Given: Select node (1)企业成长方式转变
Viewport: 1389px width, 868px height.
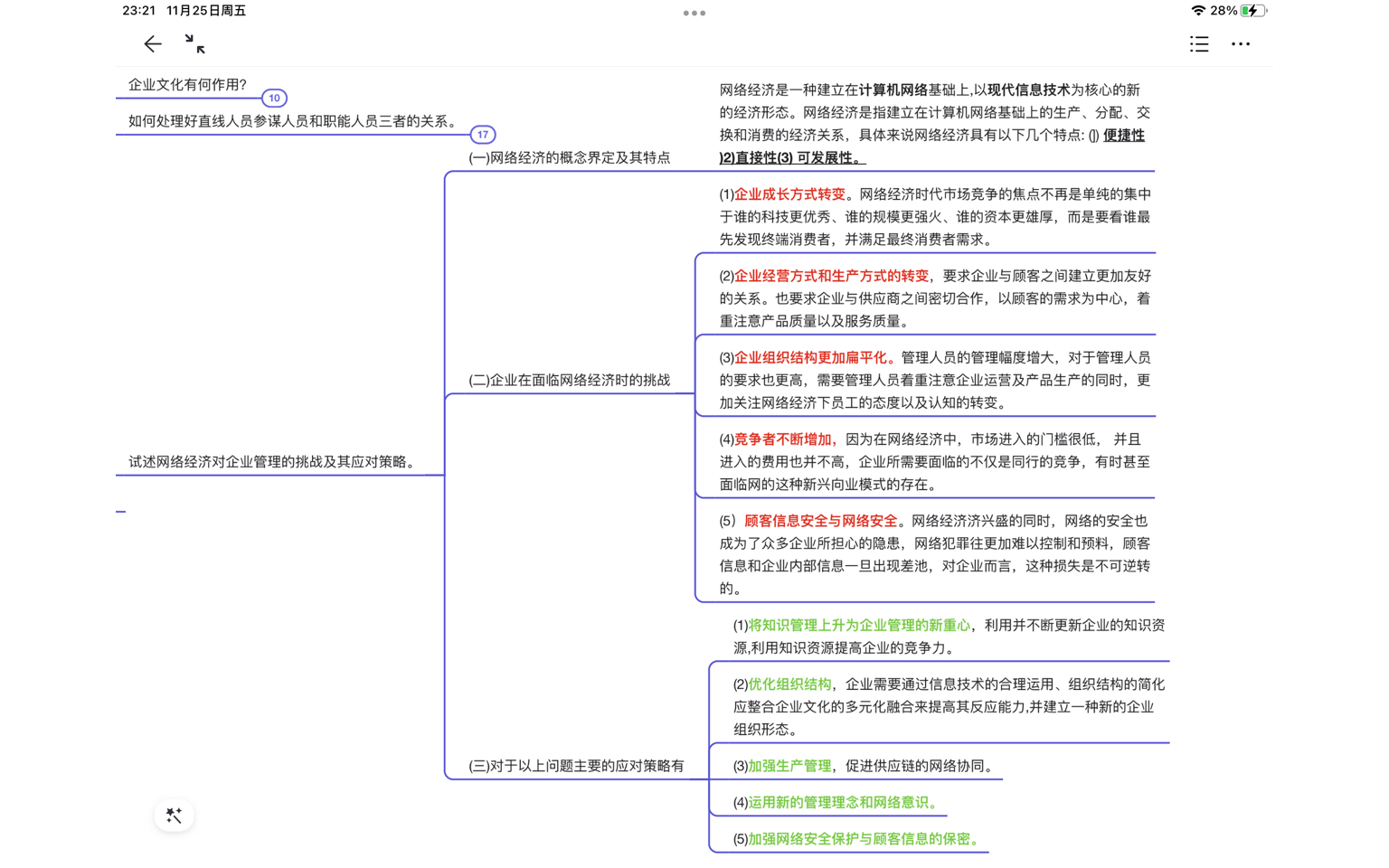Looking at the screenshot, I should coord(935,217).
